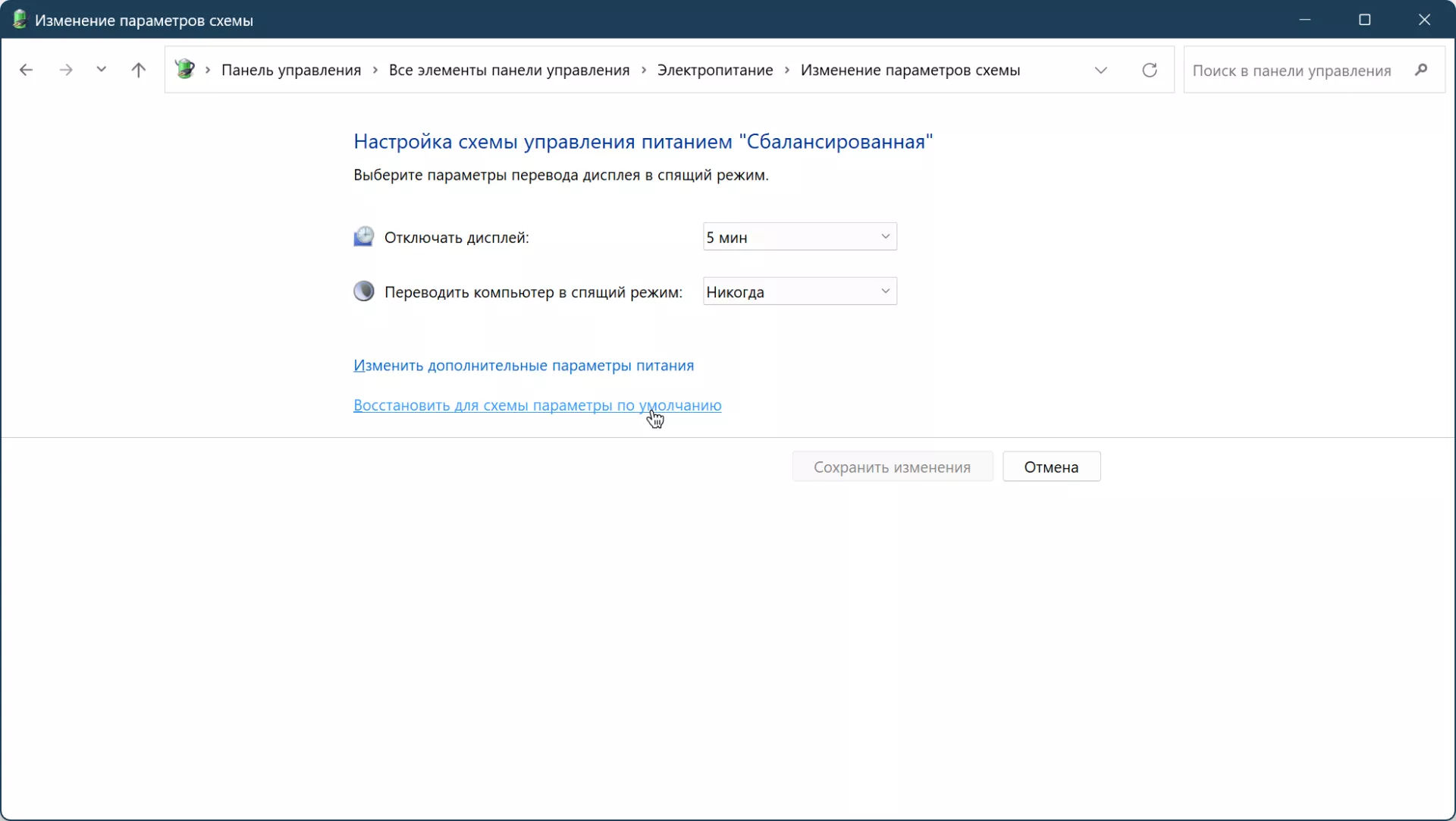Click text 'Выберите параметры перевода дисплея в спящий режим.'
Viewport: 1456px width, 821px height.
pos(561,175)
